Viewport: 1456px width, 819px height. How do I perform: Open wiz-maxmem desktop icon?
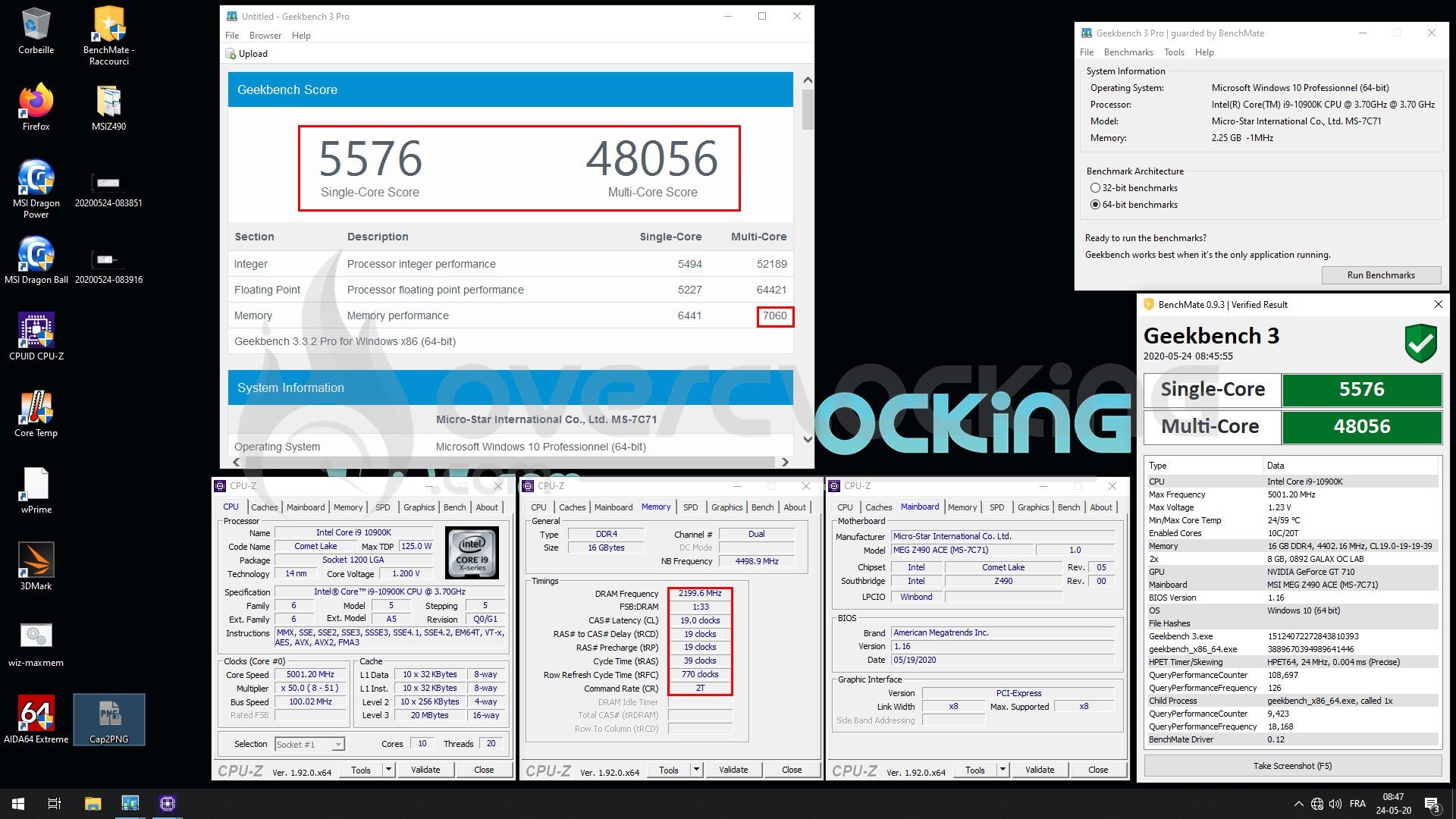[36, 643]
